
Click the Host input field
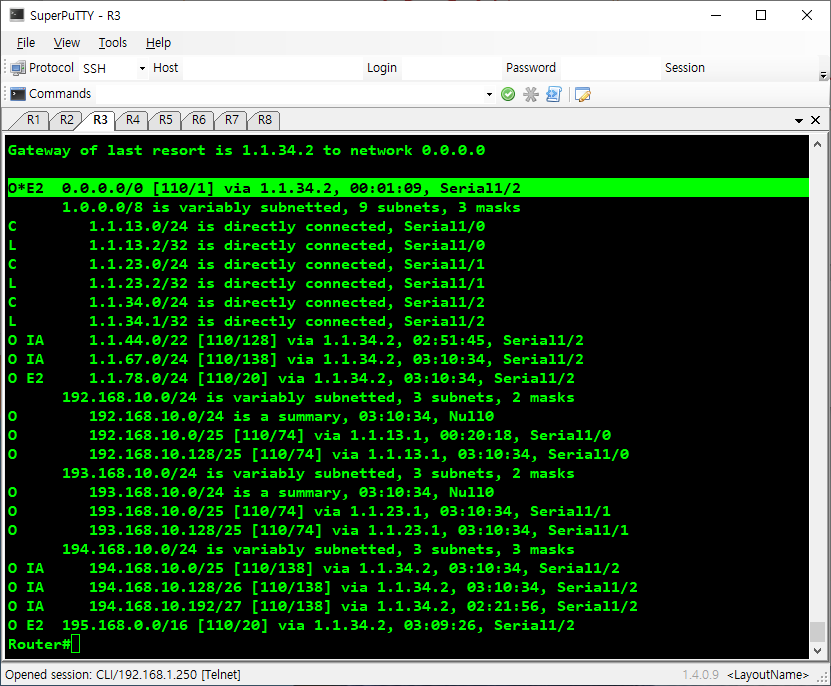(272, 68)
